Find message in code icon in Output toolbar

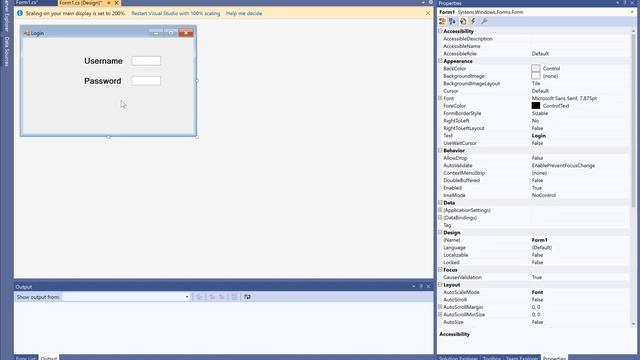(x=199, y=297)
